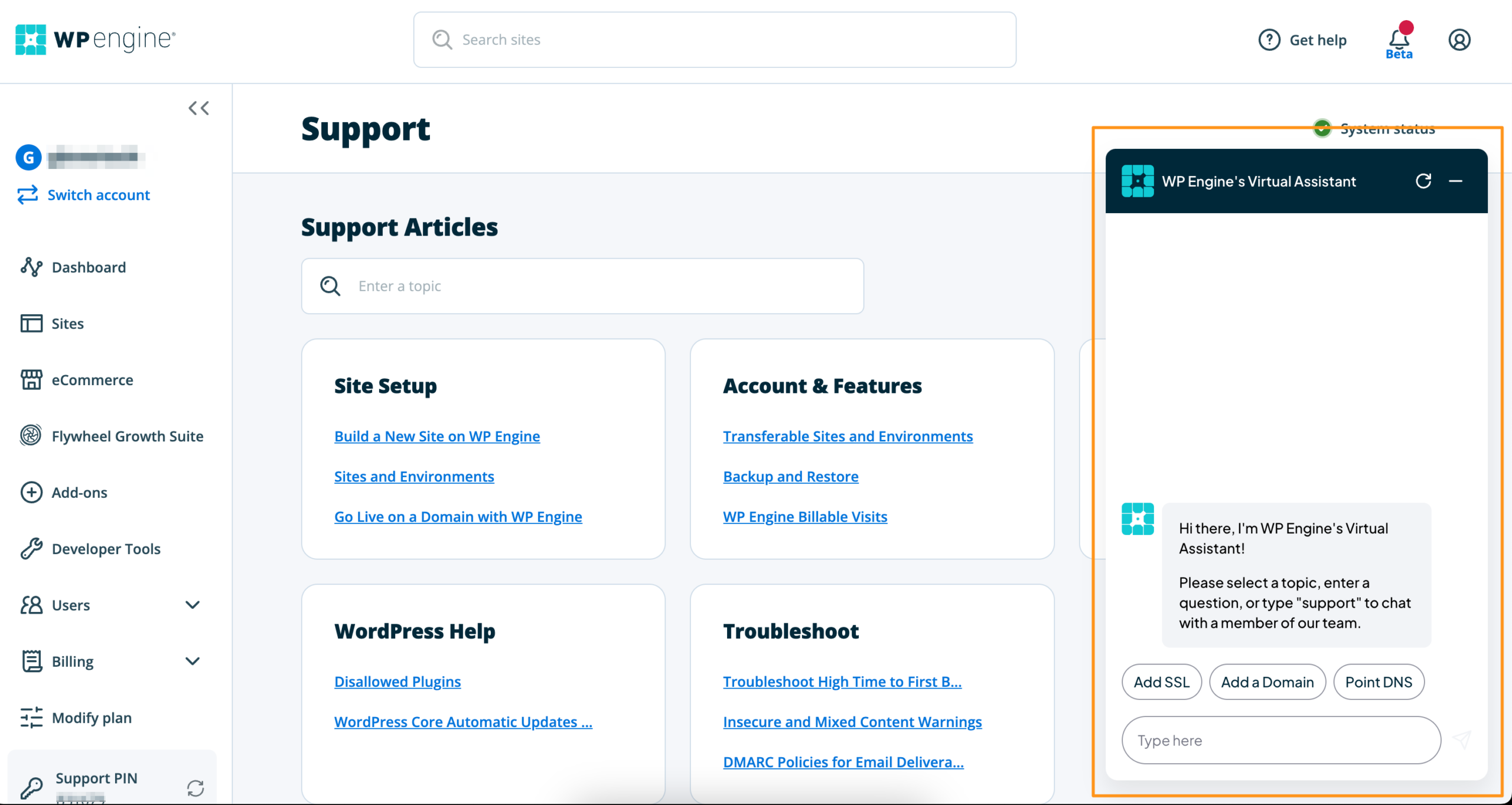The width and height of the screenshot is (1512, 805).
Task: Open the eCommerce storefront icon
Action: (x=31, y=380)
